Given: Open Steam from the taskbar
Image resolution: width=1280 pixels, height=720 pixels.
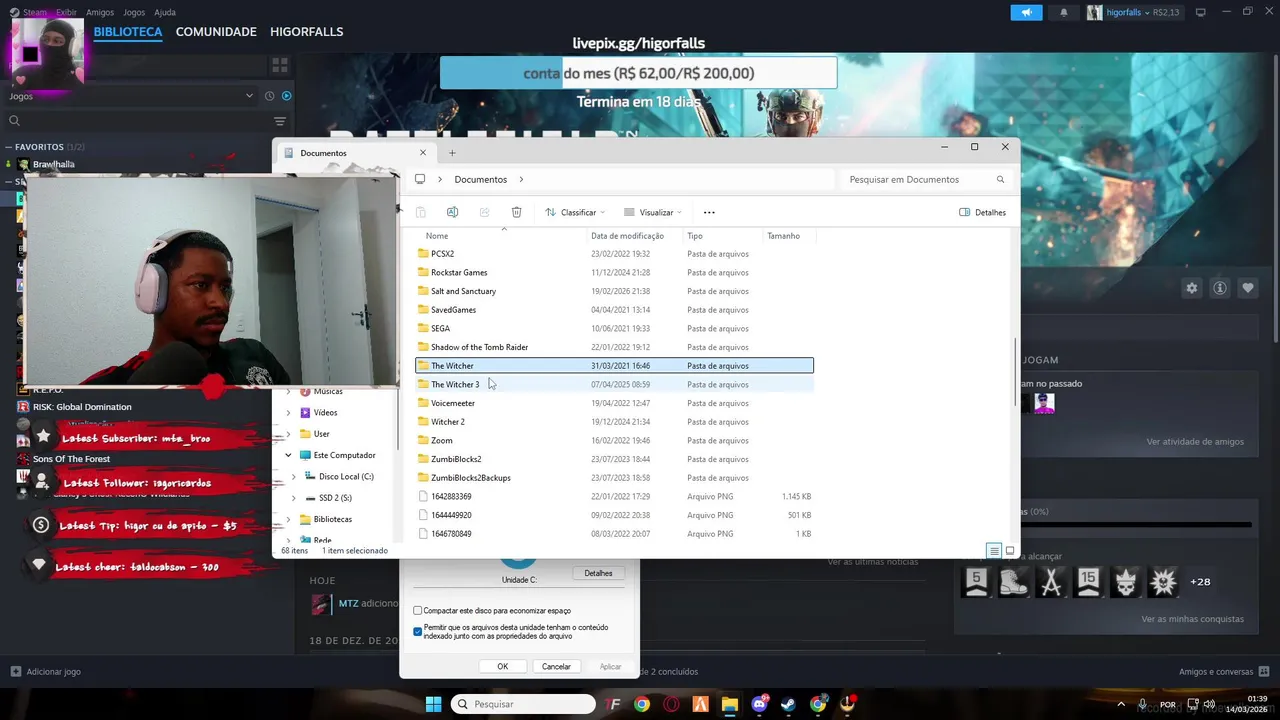Looking at the screenshot, I should pos(788,704).
